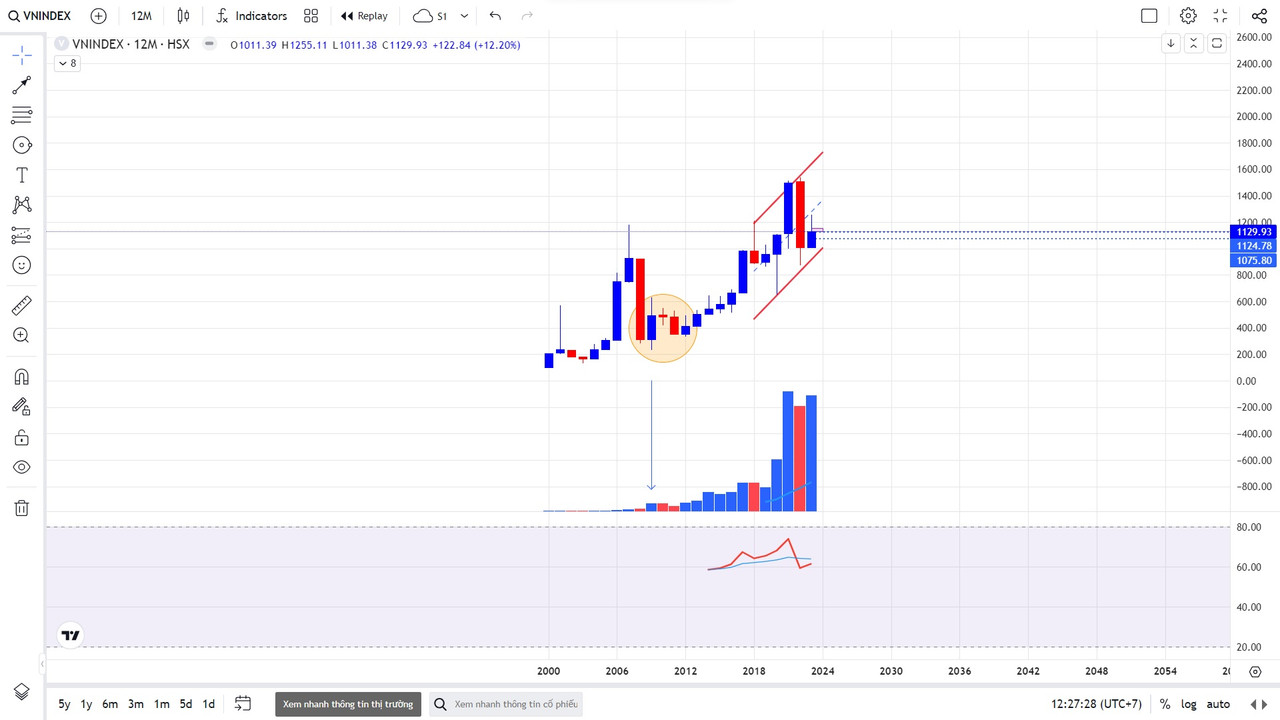This screenshot has height=720, width=1280.
Task: Open the forecasting and measurement tools
Action: pos(21,235)
